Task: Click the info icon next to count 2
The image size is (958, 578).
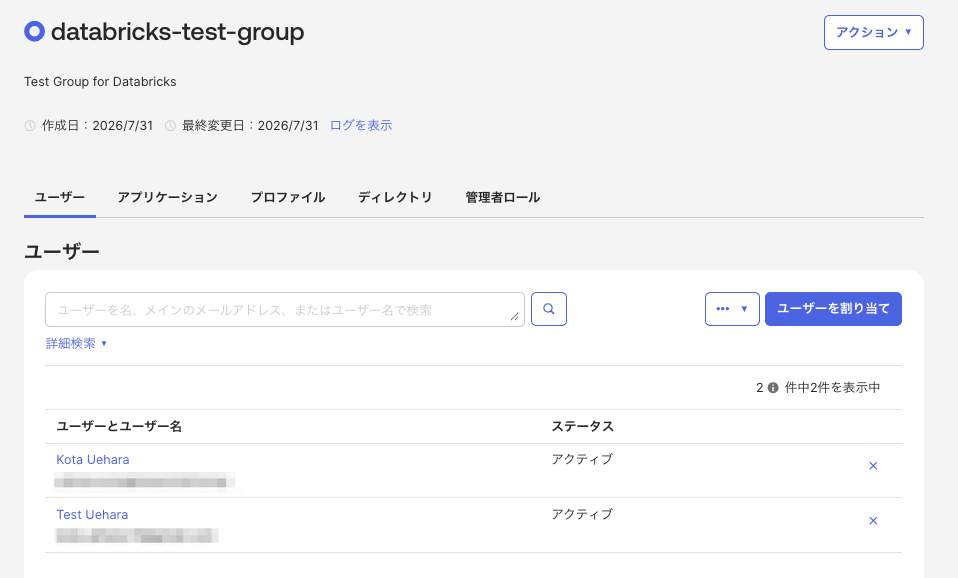Action: pos(773,387)
